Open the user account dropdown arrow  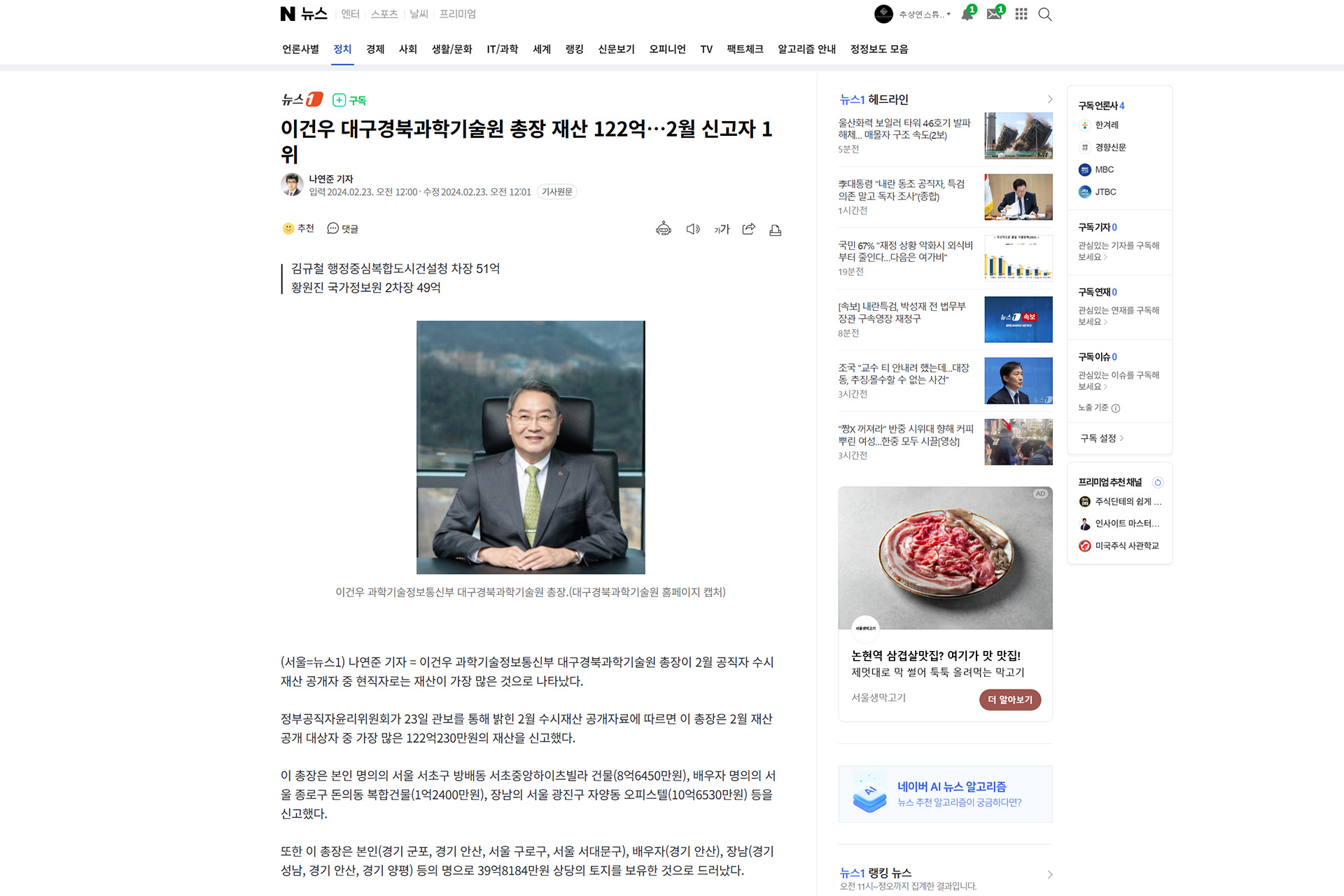[948, 14]
